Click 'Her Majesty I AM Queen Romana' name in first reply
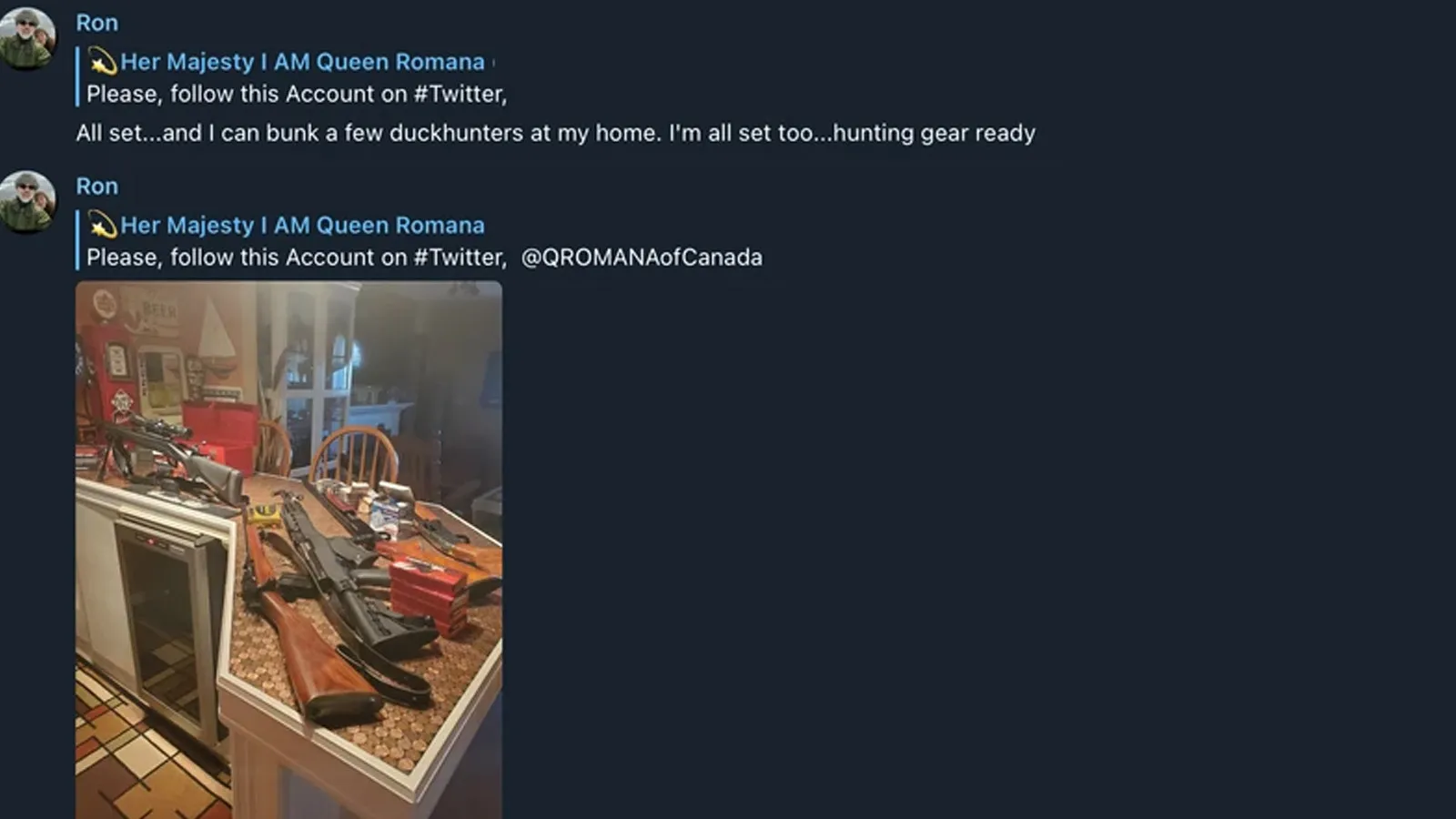 pos(302,62)
